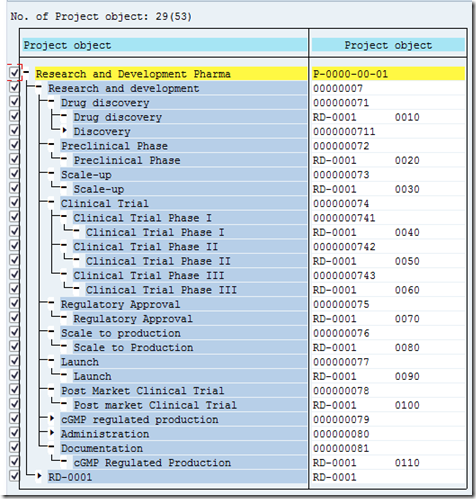Select Clinical Trial Phase III label coded 0060
Viewport: 476px width, 499px height.
tap(161, 290)
